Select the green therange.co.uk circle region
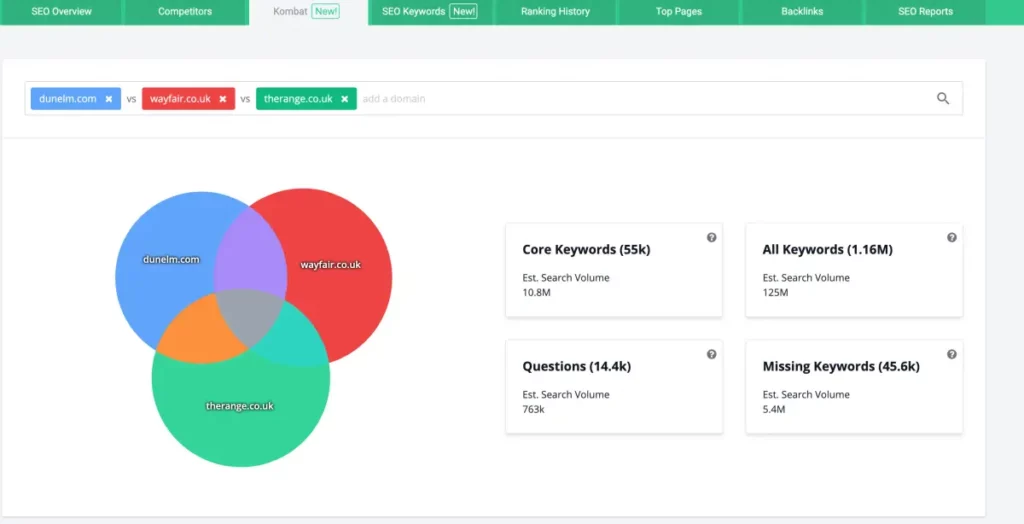Screen dimensions: 1024x524 [x=240, y=408]
